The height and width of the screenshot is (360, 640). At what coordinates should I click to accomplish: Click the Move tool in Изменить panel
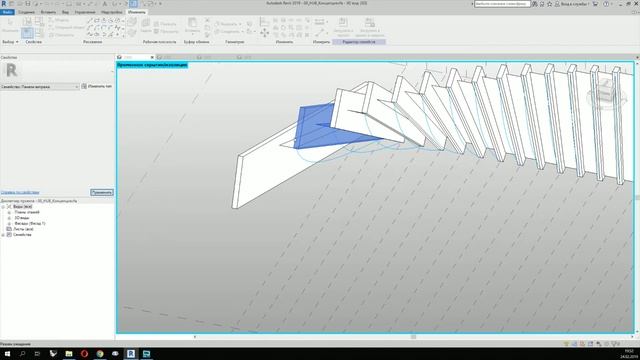pyautogui.click(x=264, y=33)
